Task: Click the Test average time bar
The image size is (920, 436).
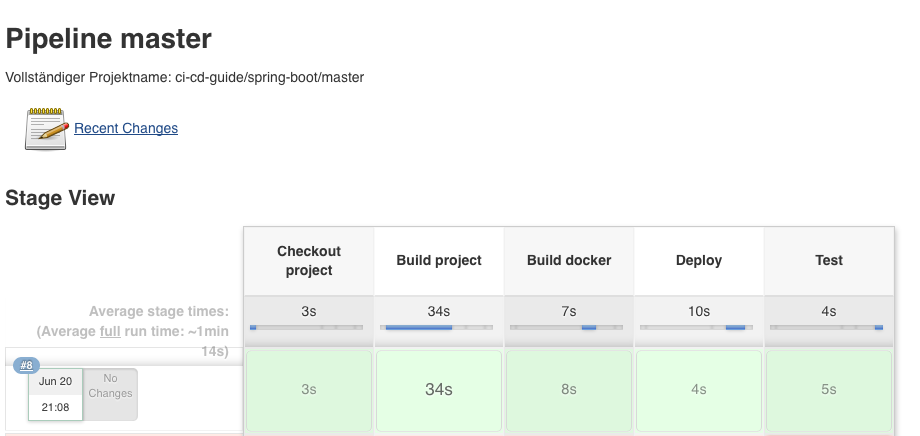Action: pyautogui.click(x=829, y=327)
